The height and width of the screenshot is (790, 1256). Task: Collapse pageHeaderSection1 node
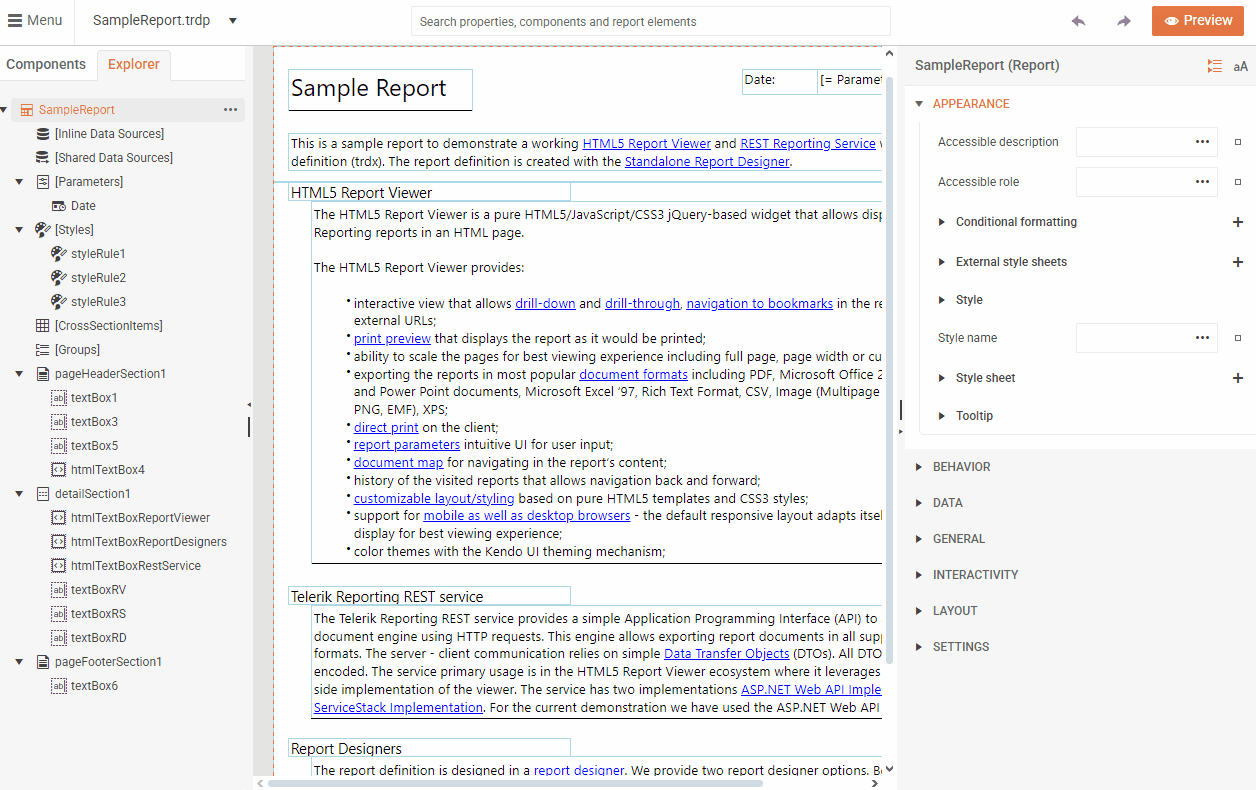click(x=19, y=374)
